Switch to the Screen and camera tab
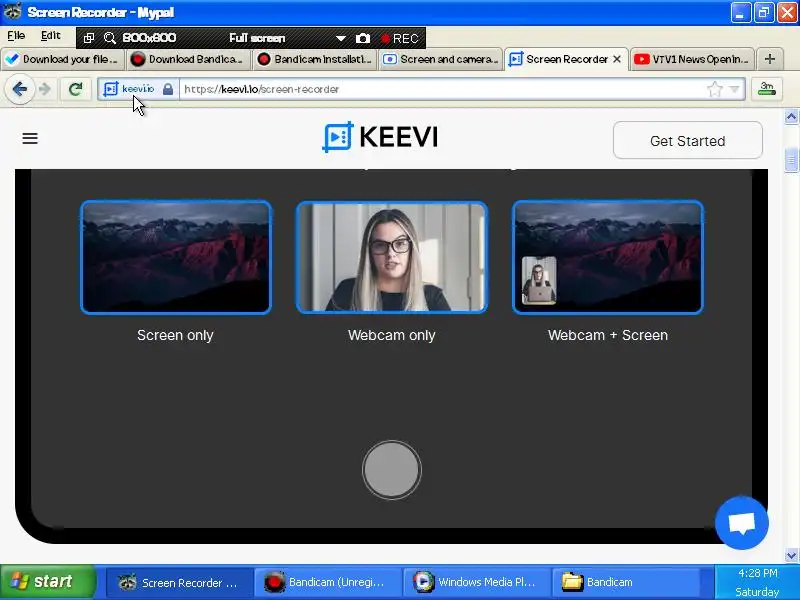The width and height of the screenshot is (800, 600). tap(440, 59)
